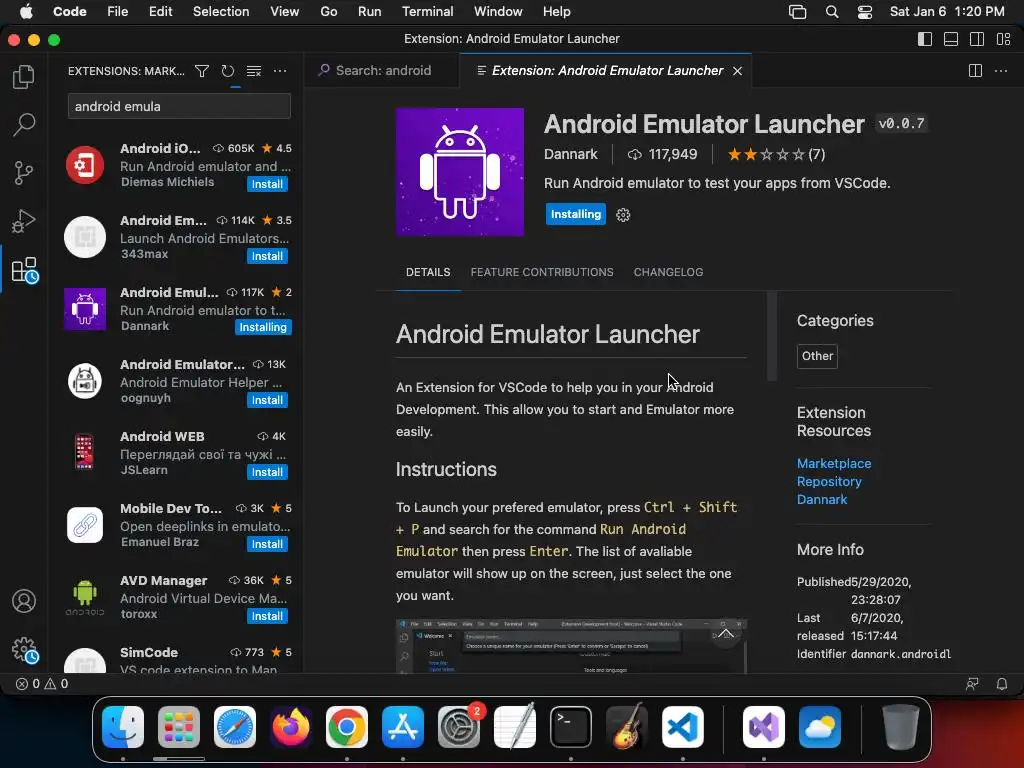Install AVD Manager by toroxx
1024x768 pixels.
pyautogui.click(x=267, y=616)
